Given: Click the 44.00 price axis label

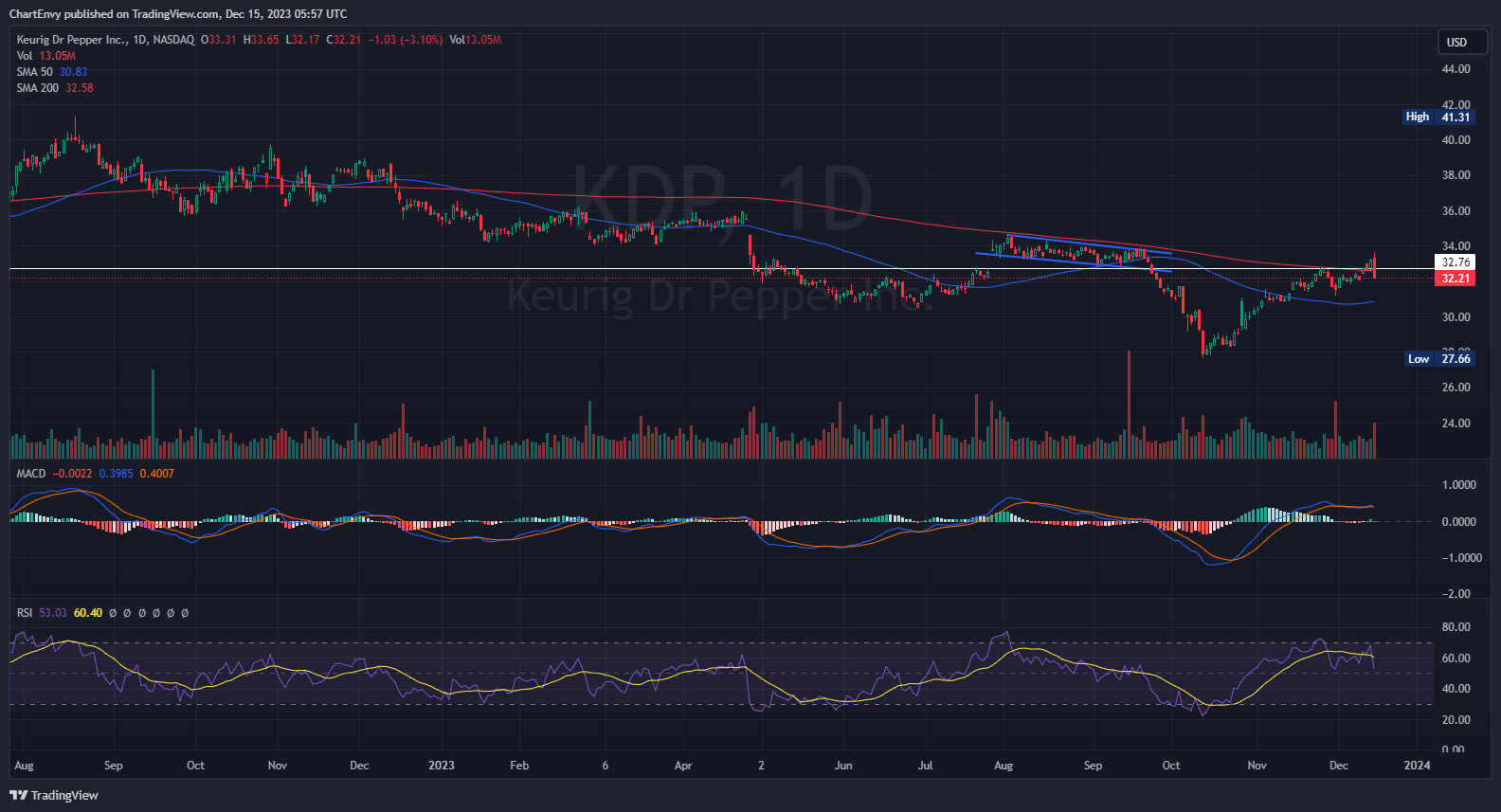Looking at the screenshot, I should tap(1456, 69).
